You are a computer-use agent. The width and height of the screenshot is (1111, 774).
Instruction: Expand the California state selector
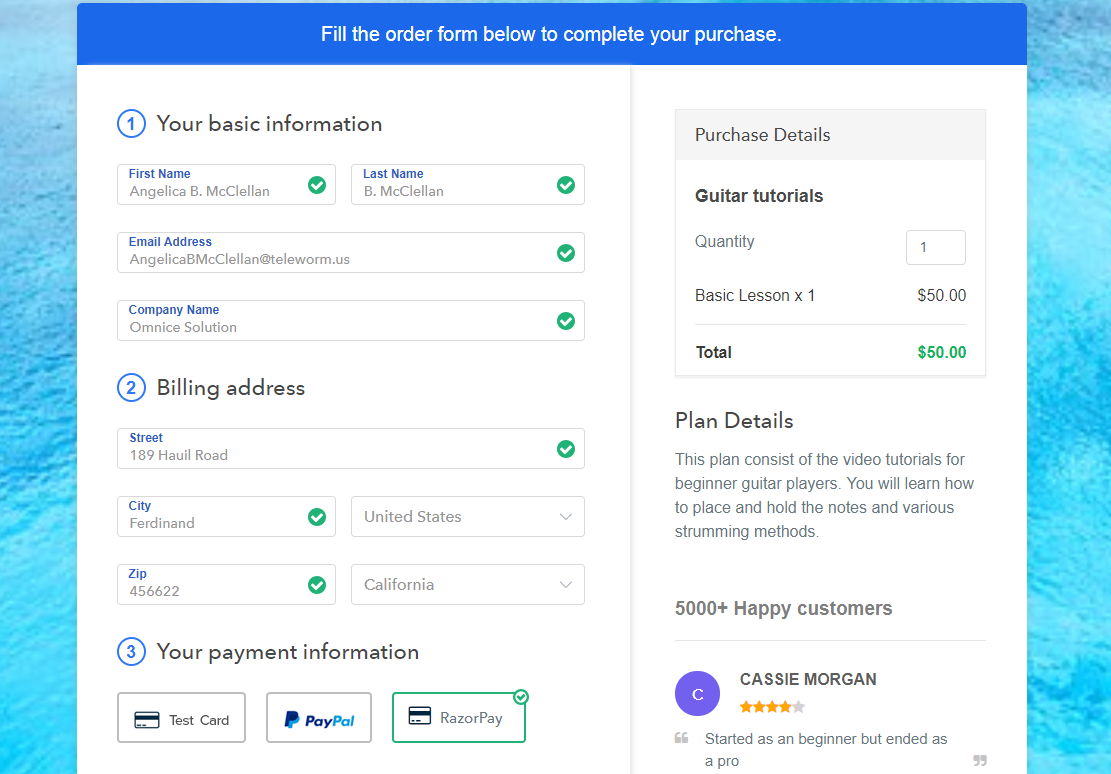click(x=467, y=584)
